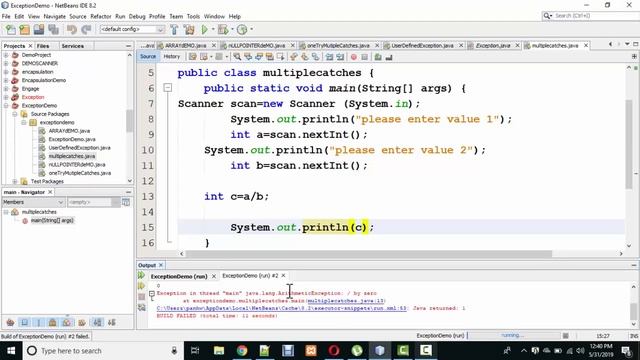Click the Windows Start button

11,351
